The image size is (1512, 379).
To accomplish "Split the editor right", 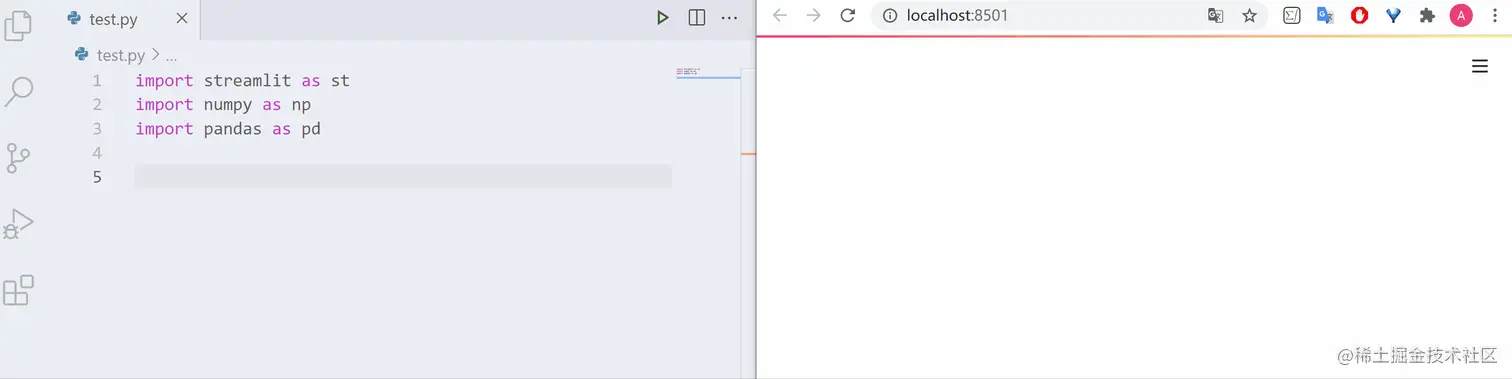I will pos(697,18).
